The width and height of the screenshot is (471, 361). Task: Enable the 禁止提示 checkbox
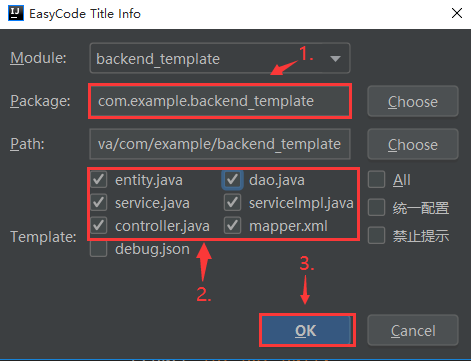pos(377,235)
